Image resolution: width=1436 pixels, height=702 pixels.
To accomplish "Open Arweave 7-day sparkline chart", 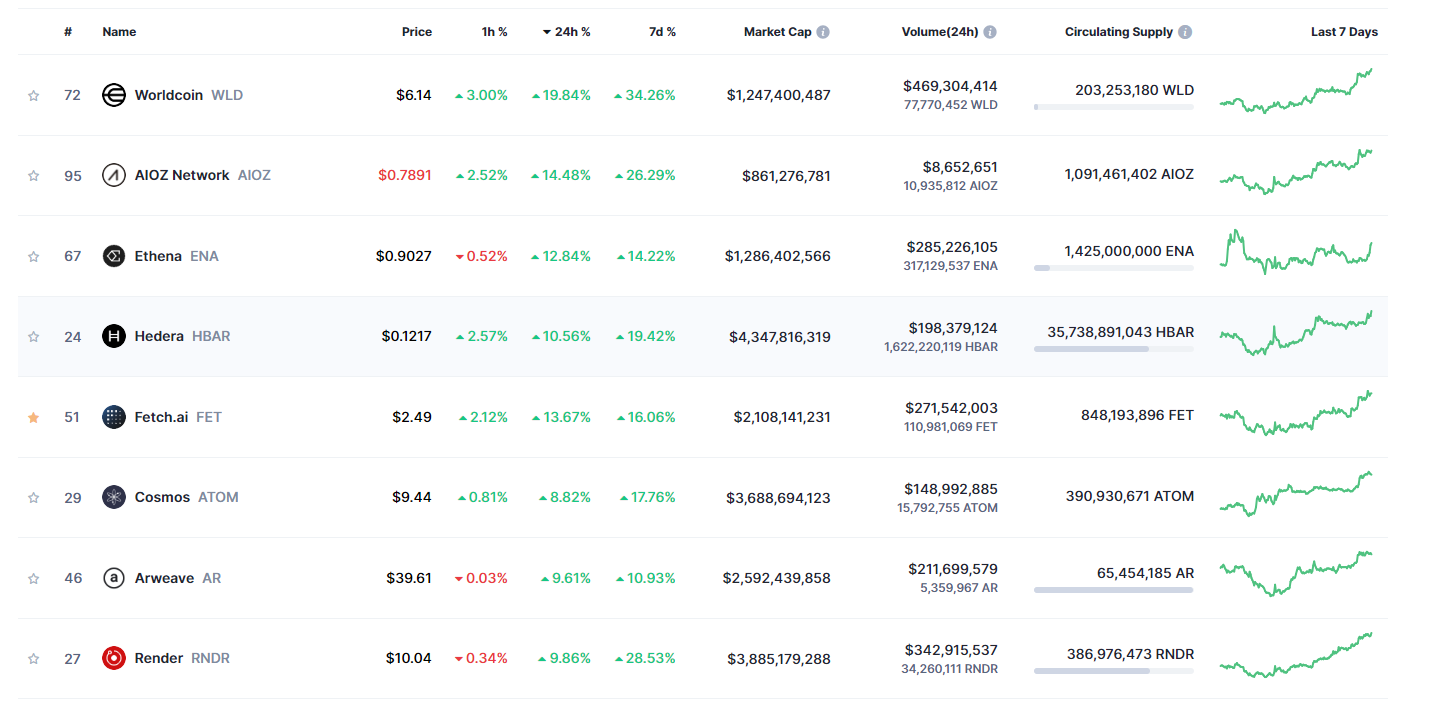I will coord(1296,574).
